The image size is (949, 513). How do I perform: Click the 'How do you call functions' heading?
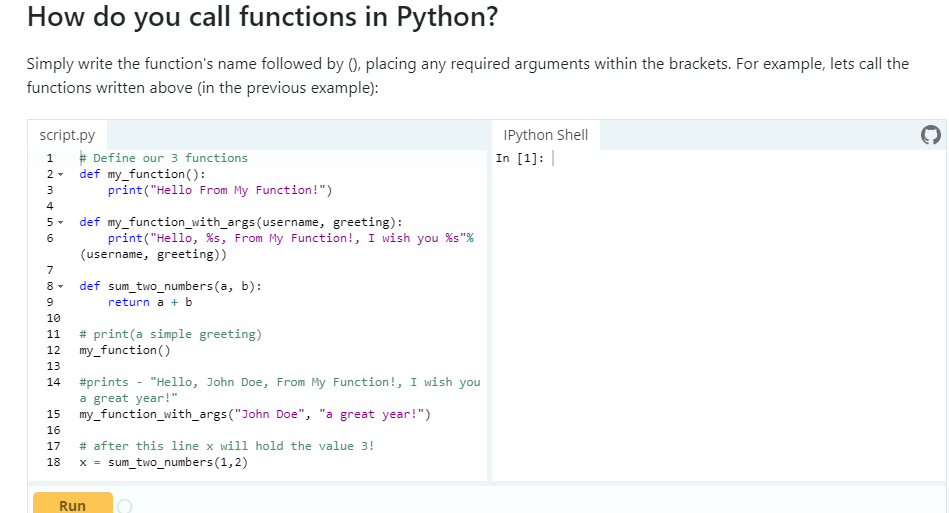coord(262,17)
